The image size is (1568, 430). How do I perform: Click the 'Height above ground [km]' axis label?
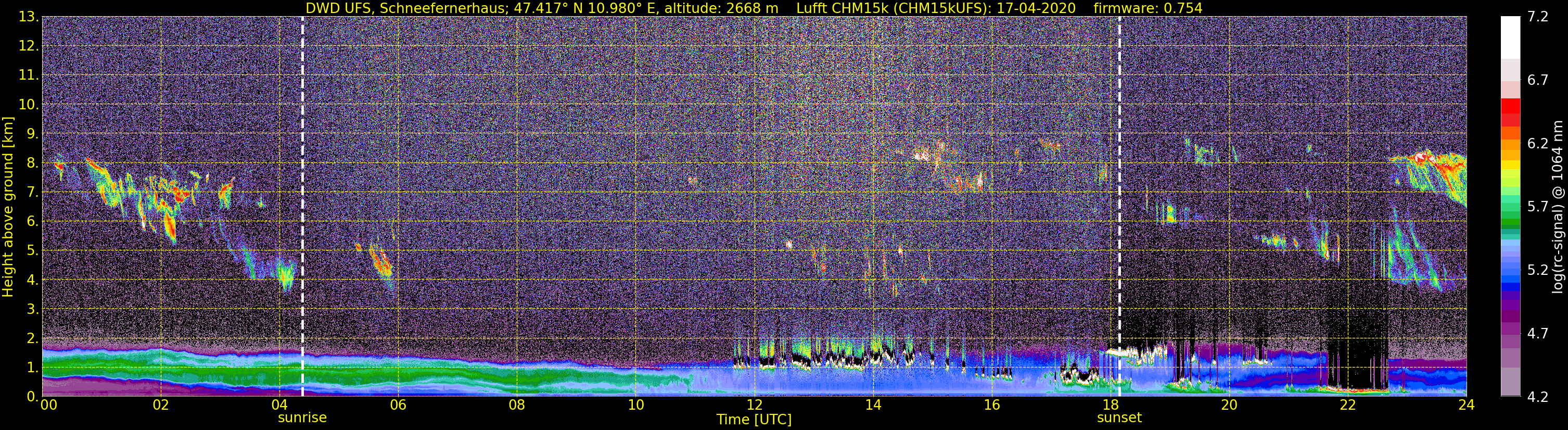tap(8, 207)
